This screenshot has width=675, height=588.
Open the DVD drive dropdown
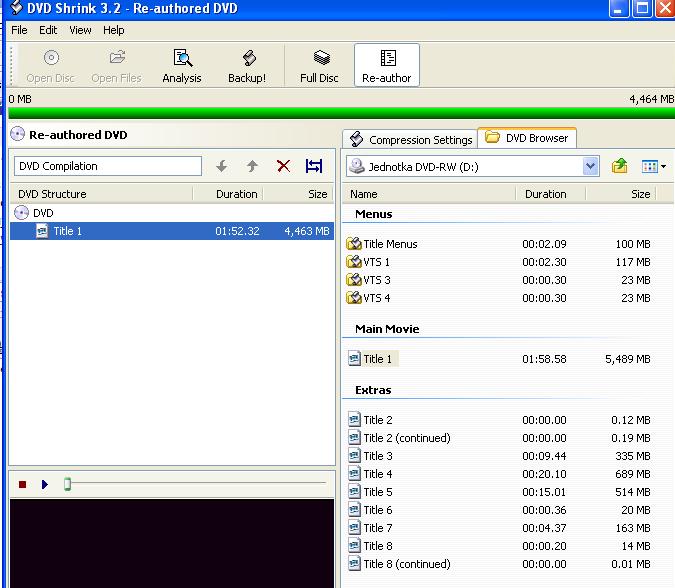(x=590, y=166)
